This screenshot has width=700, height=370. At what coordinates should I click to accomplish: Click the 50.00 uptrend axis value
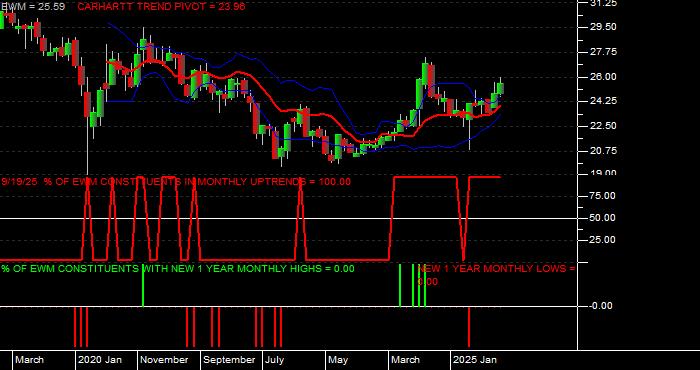click(x=604, y=218)
